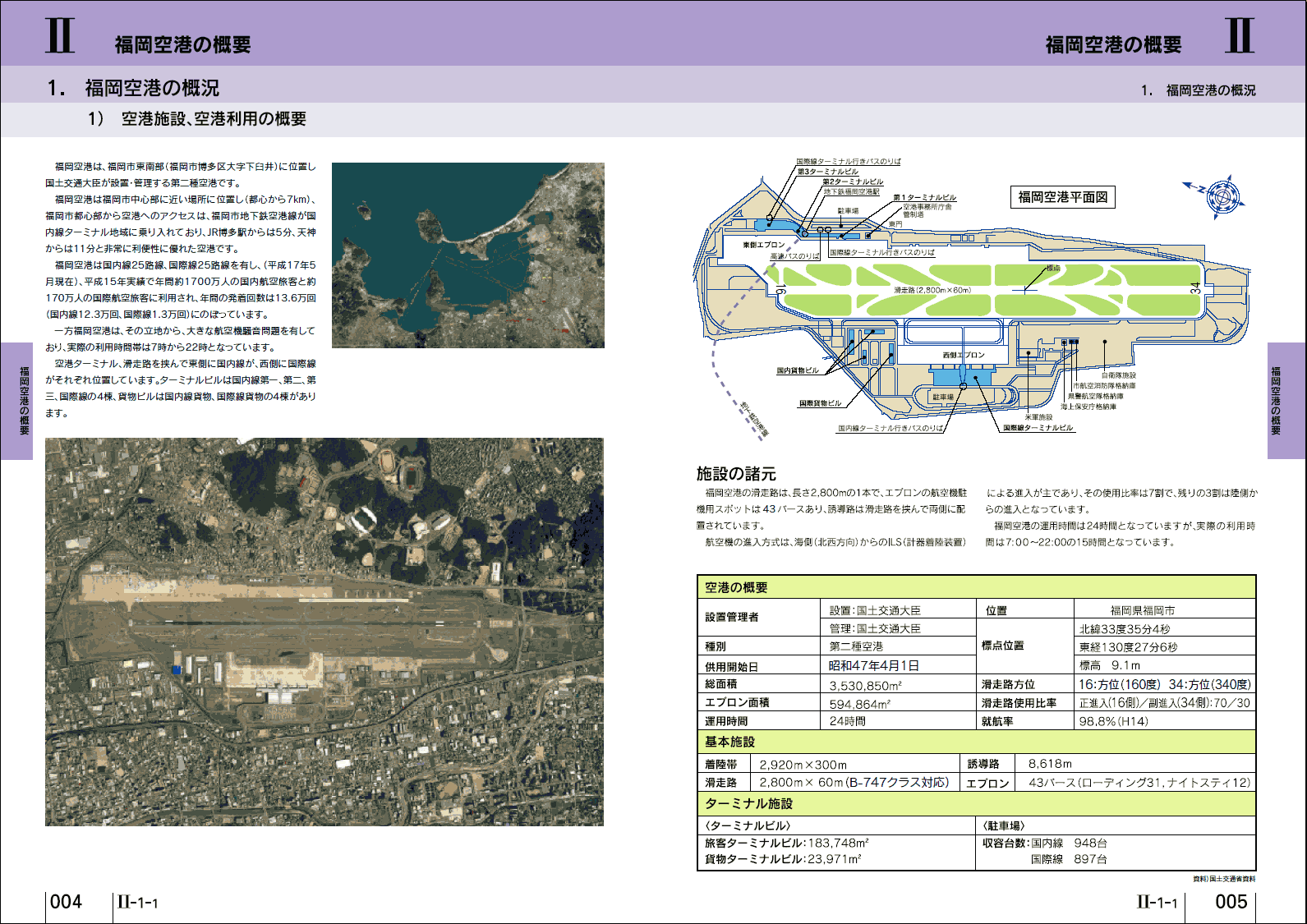This screenshot has height=924, width=1307.
Task: Click the 国際貨物ビル map label
Action: [821, 404]
